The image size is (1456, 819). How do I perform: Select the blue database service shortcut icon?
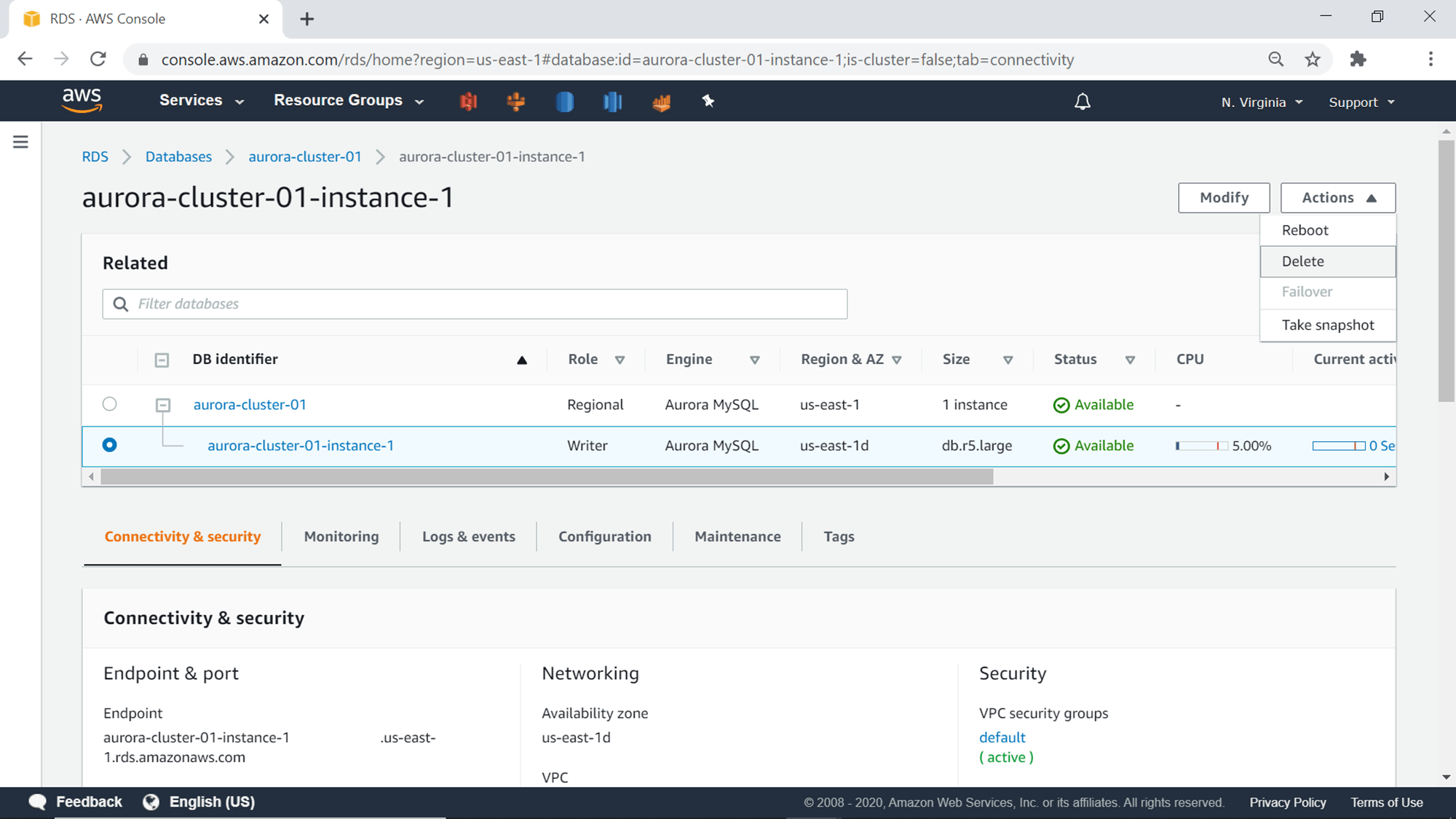(564, 101)
